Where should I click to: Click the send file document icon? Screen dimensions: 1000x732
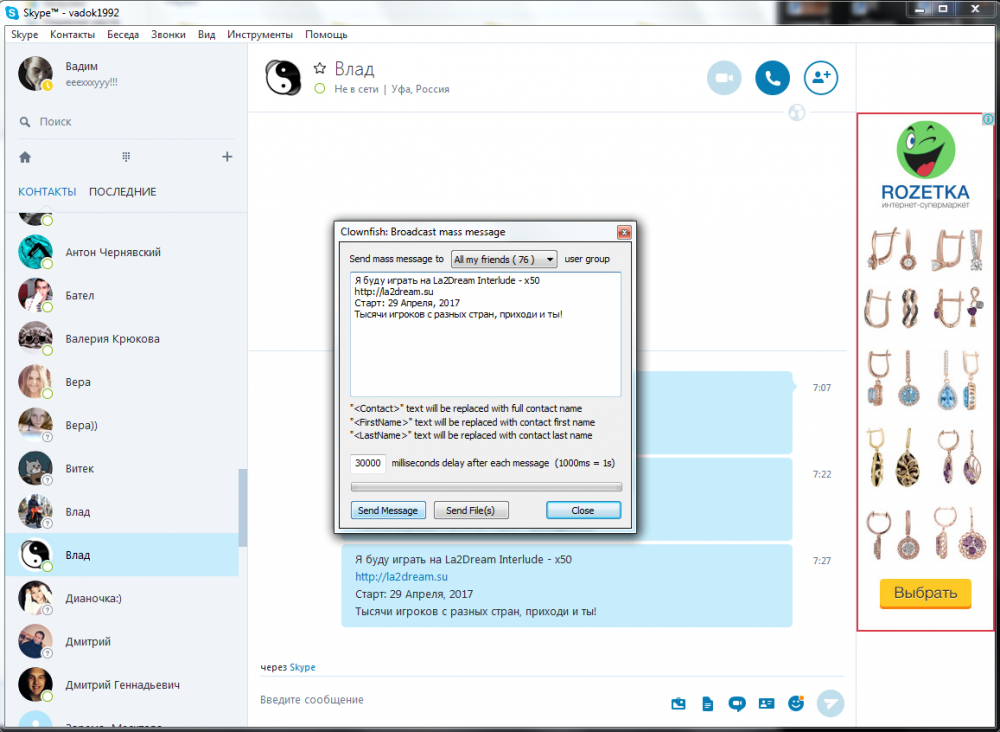pos(708,704)
